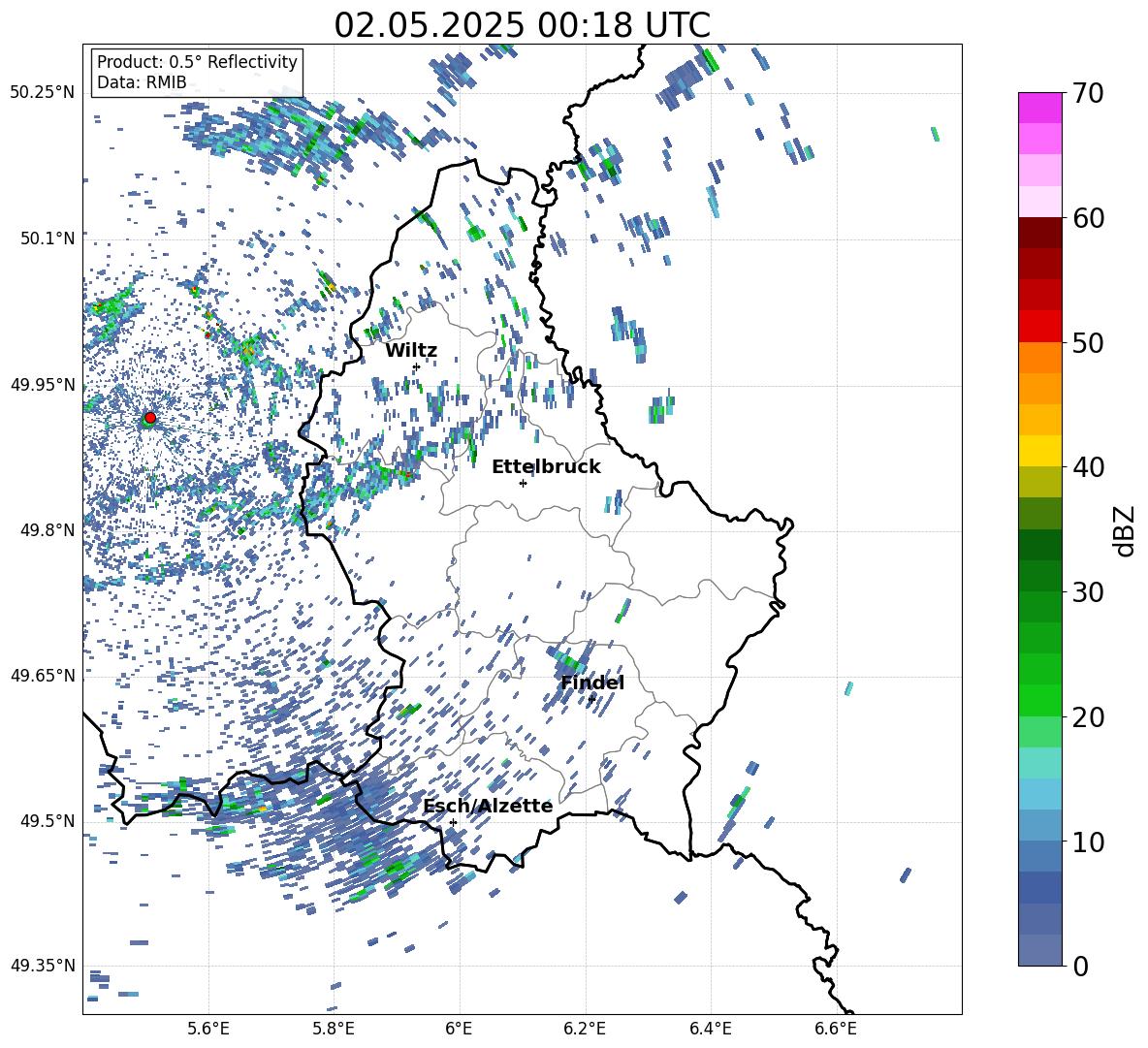Click the Wiltz city label
Viewport: 1148px width, 1048px height.
coord(411,351)
